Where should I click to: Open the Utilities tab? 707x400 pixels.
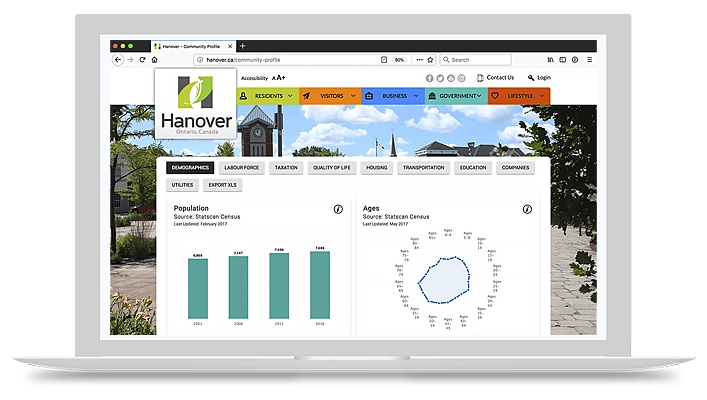(x=182, y=185)
